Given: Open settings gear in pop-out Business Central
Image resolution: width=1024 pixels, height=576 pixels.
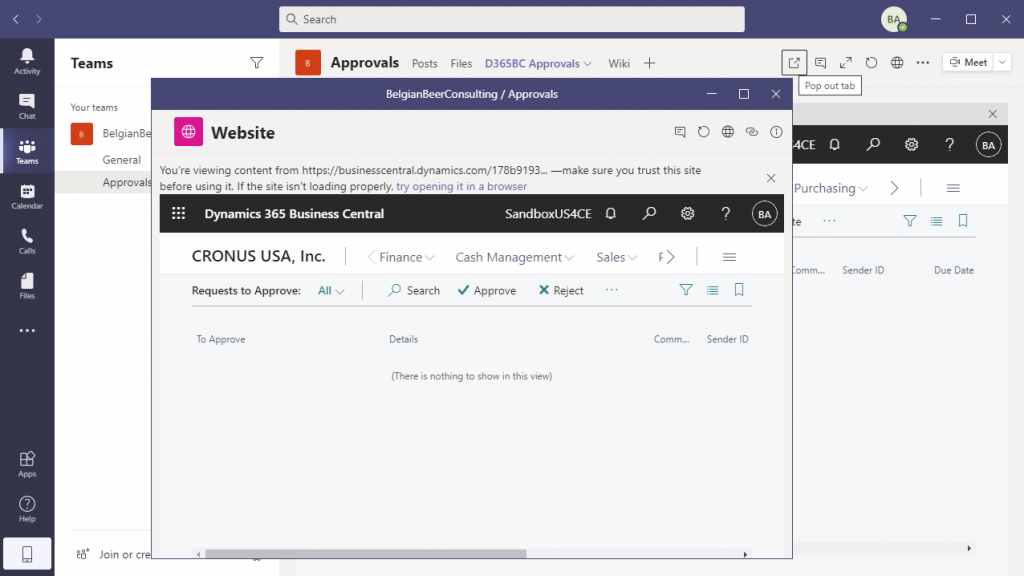Looking at the screenshot, I should click(x=687, y=214).
